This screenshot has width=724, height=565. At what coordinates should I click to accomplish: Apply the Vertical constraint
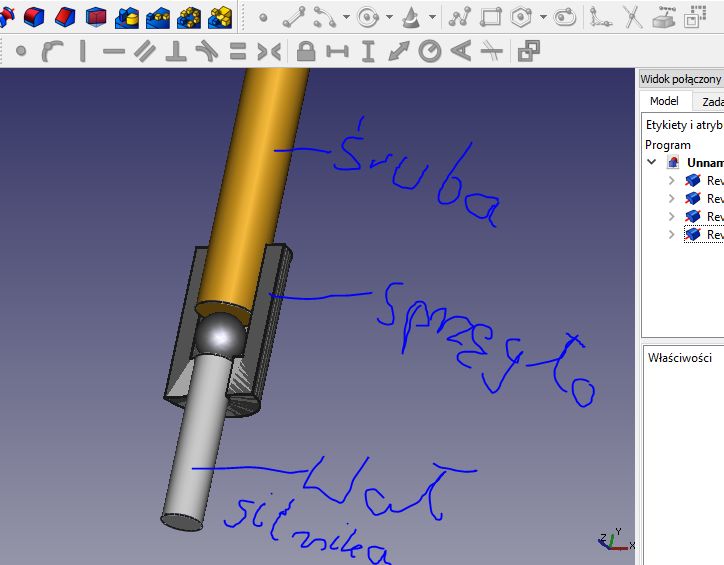83,51
